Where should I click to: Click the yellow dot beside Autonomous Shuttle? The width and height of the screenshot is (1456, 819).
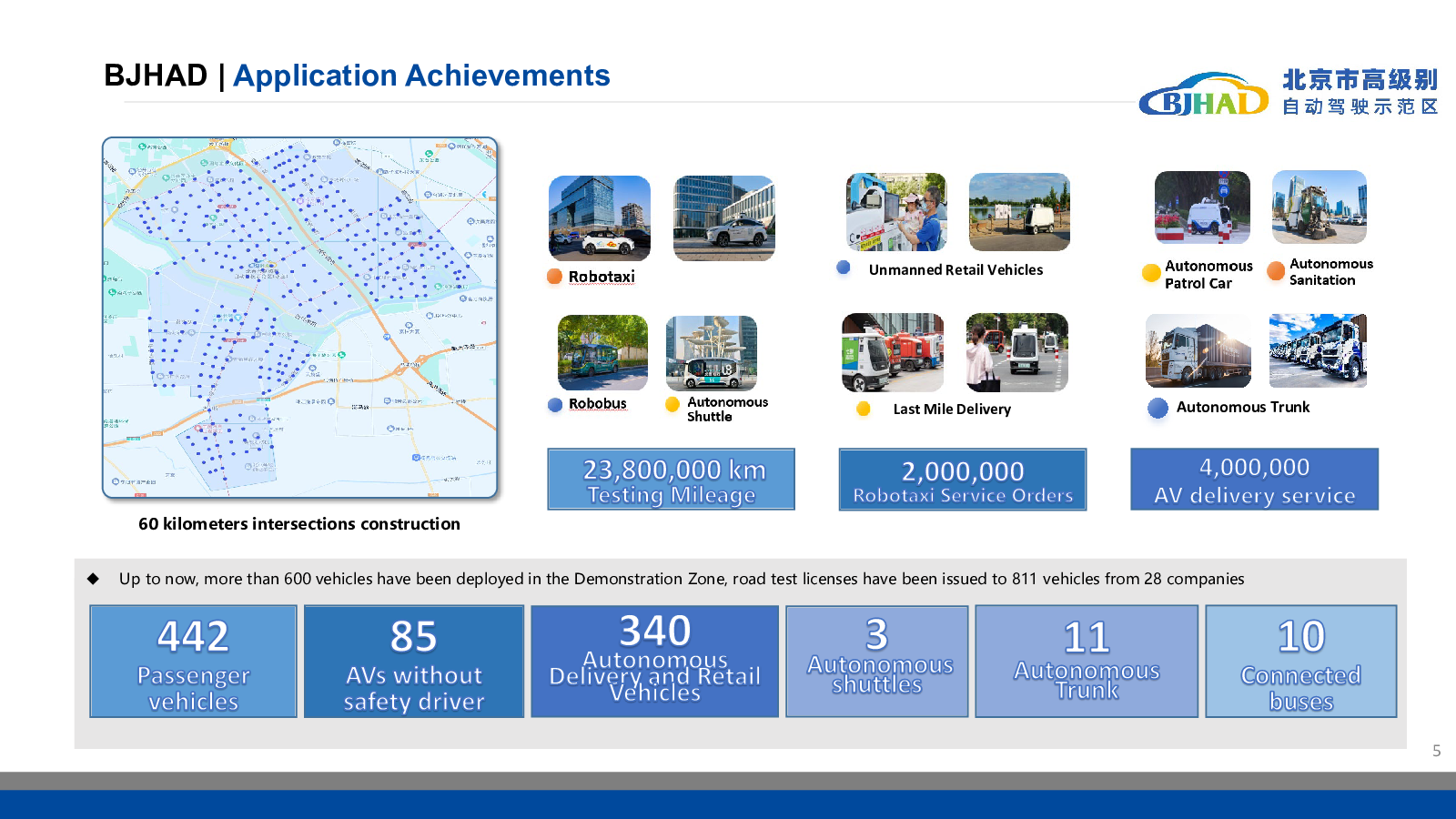pos(672,405)
